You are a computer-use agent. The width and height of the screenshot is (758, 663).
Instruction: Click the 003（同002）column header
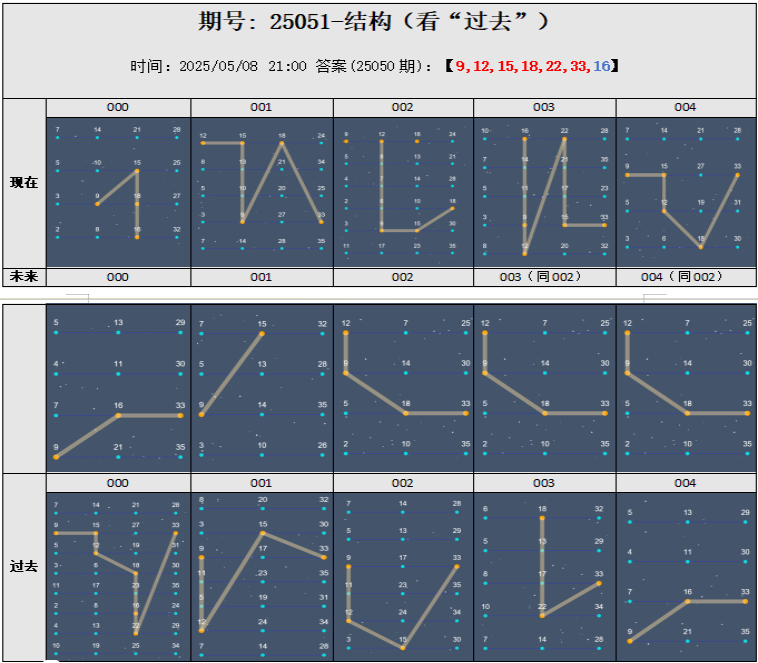click(x=544, y=277)
